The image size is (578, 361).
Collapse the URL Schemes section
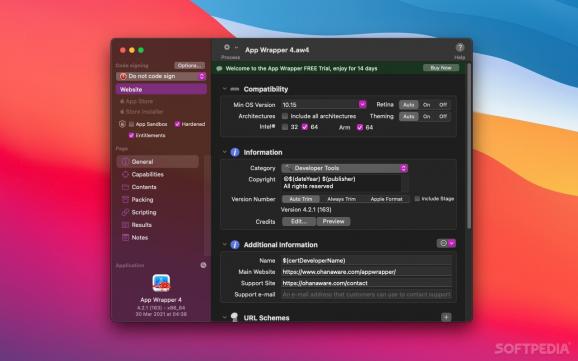[x=224, y=317]
